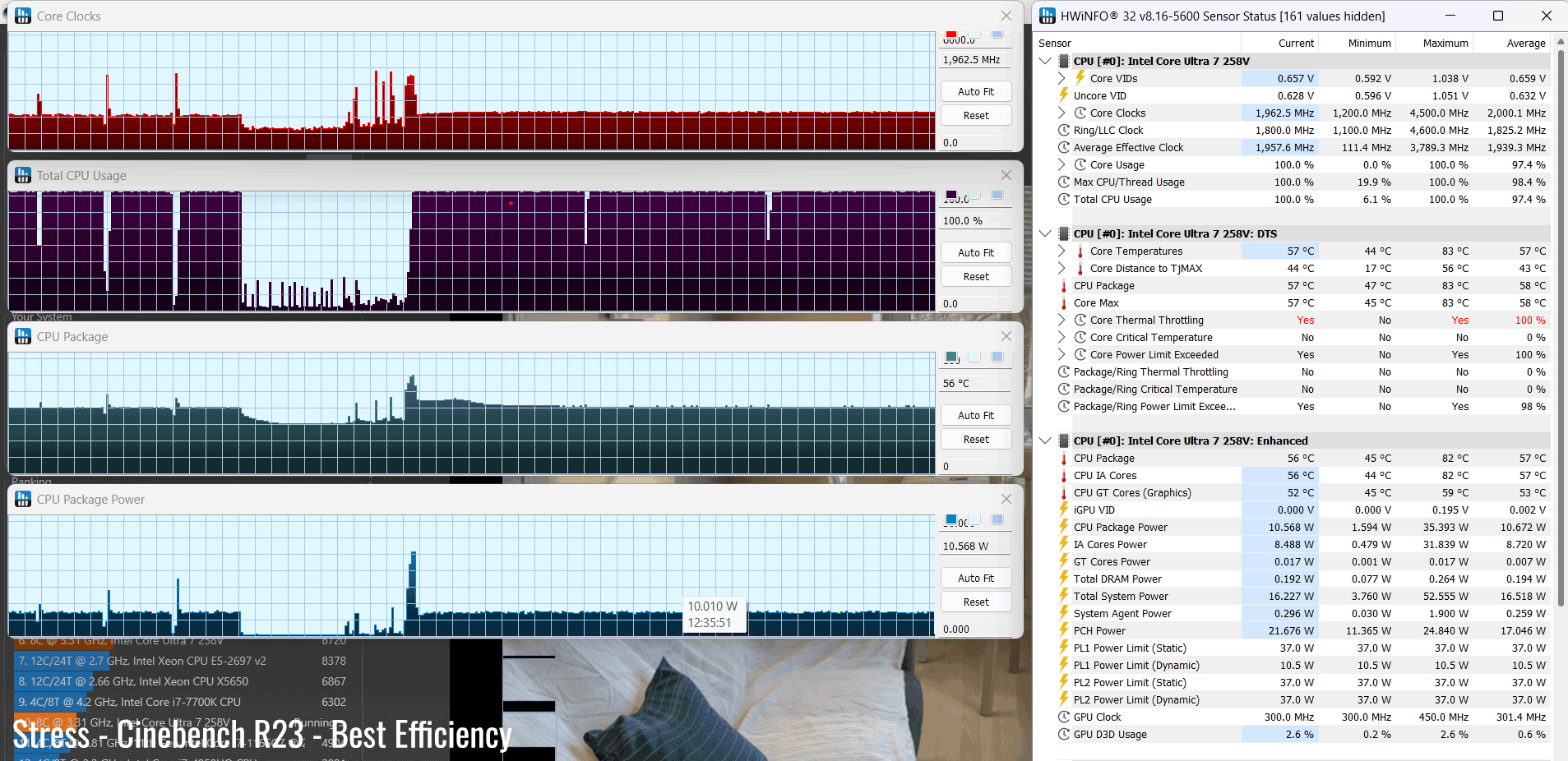This screenshot has height=761, width=1568.
Task: Click Auto Fit in Core Clocks graph
Action: pos(976,91)
